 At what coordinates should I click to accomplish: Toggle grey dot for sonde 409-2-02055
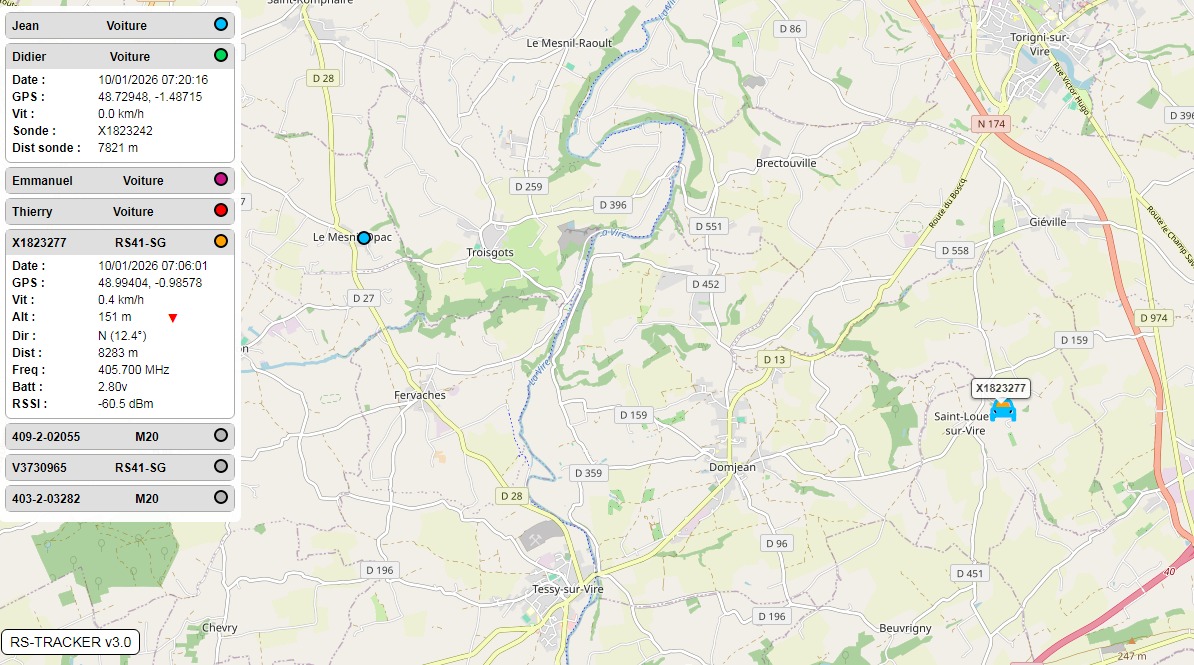coord(221,436)
